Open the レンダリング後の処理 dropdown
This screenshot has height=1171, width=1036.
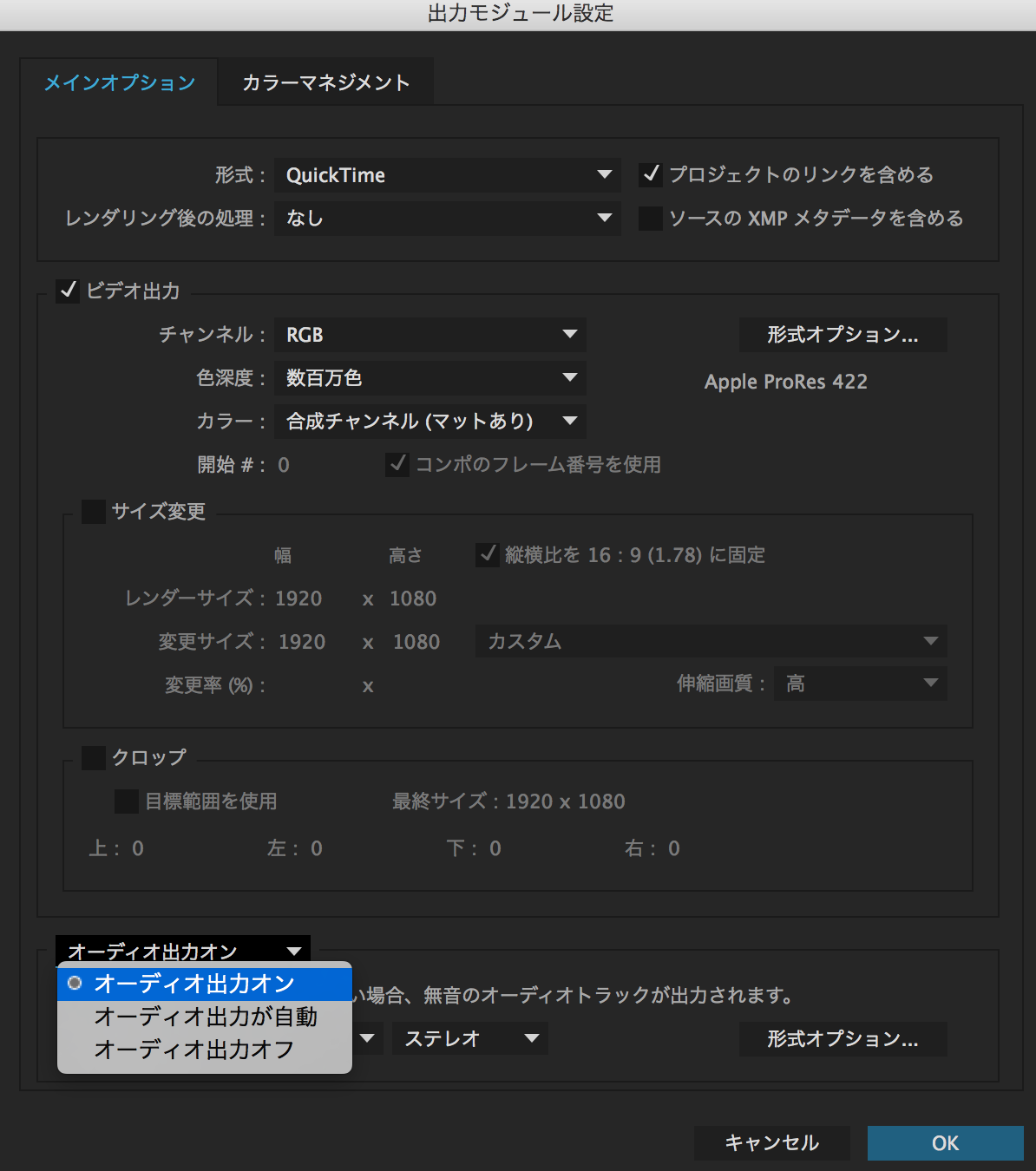pos(447,219)
